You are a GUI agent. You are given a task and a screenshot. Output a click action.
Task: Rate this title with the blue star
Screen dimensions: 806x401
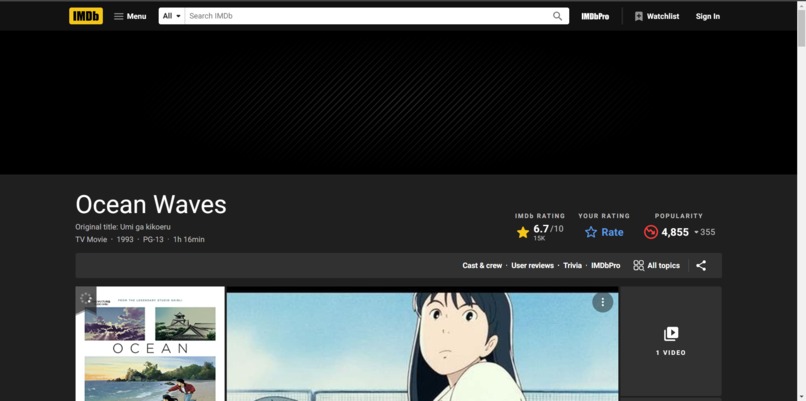tap(604, 232)
